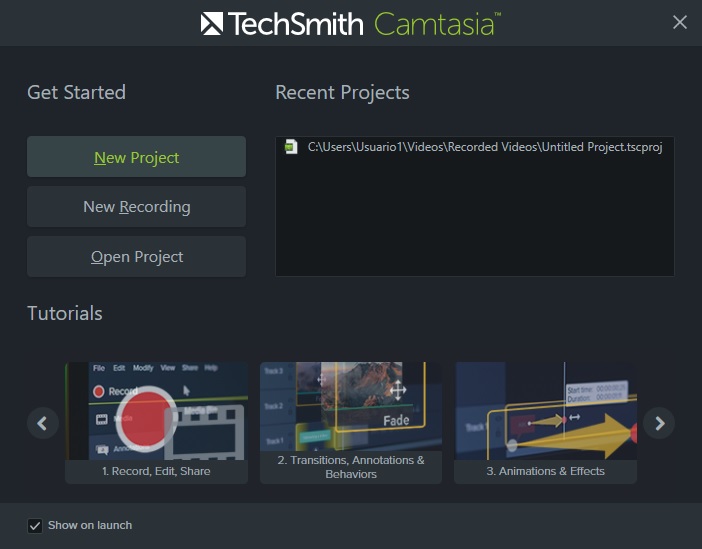Show previous tutorials with left arrow
Screen dimensions: 702x549
pyautogui.click(x=43, y=423)
